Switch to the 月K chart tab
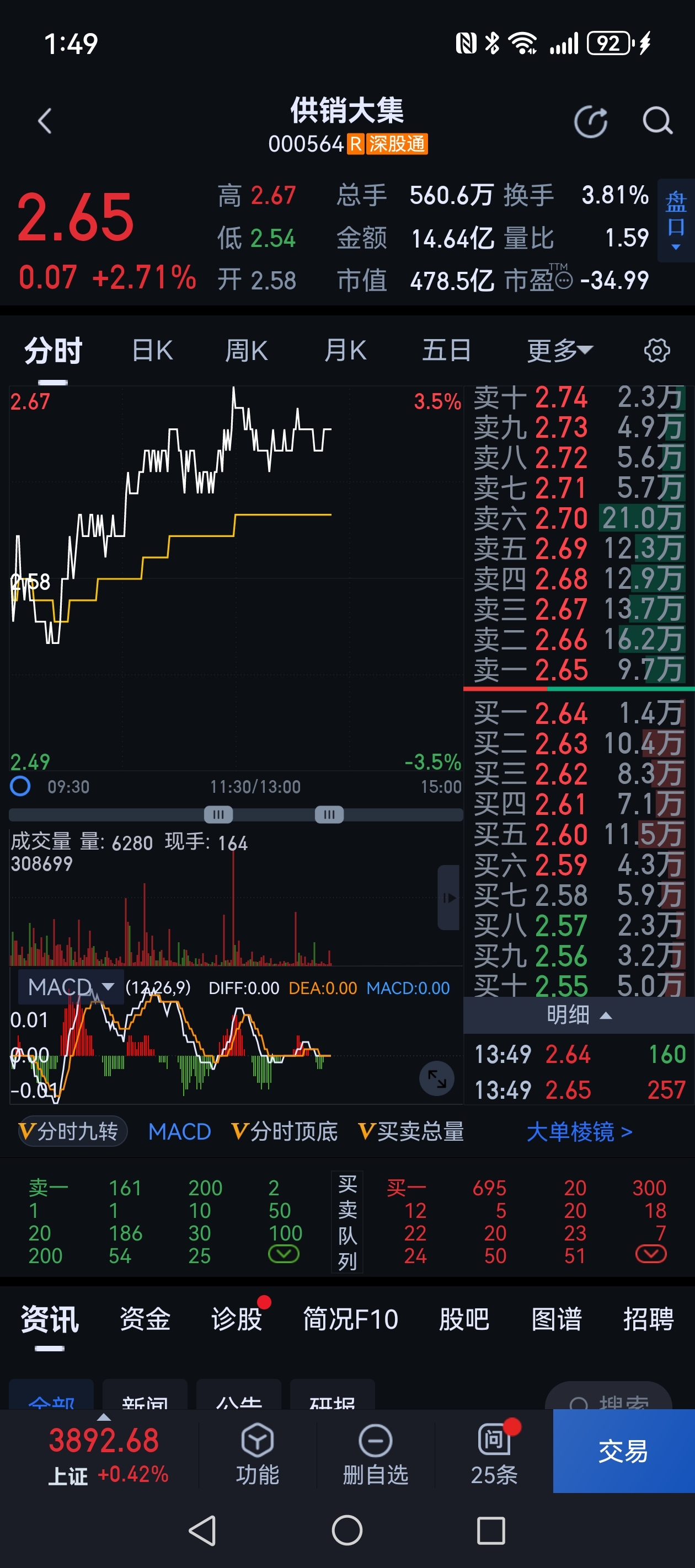This screenshot has width=695, height=1568. pos(345,351)
